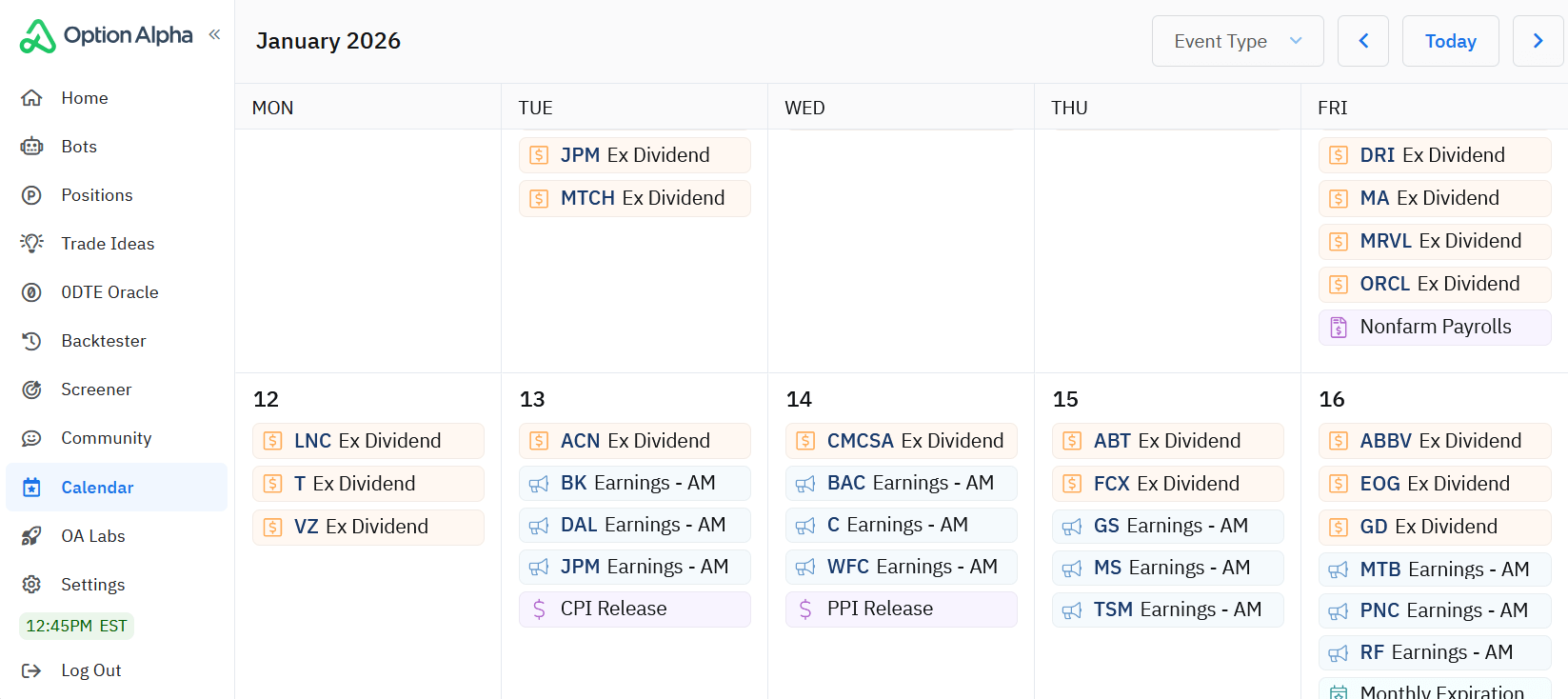The width and height of the screenshot is (1568, 699).
Task: Select ORCL Ex Dividend event
Action: click(x=1435, y=284)
